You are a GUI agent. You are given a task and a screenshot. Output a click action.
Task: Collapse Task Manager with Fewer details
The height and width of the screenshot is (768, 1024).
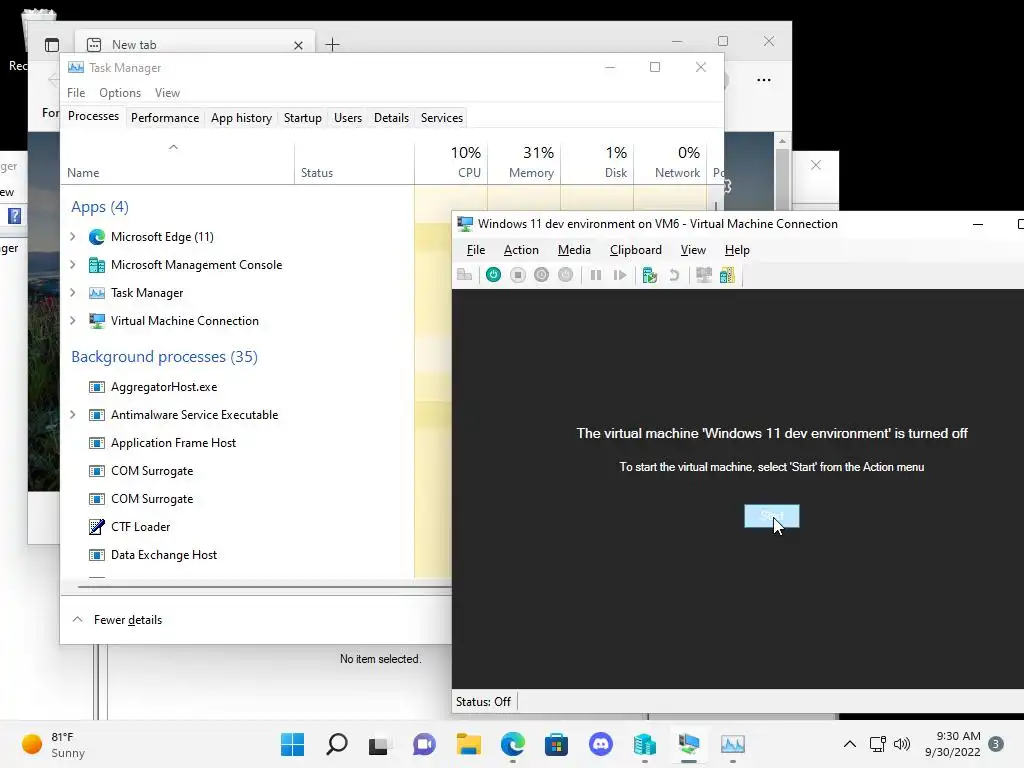(118, 620)
